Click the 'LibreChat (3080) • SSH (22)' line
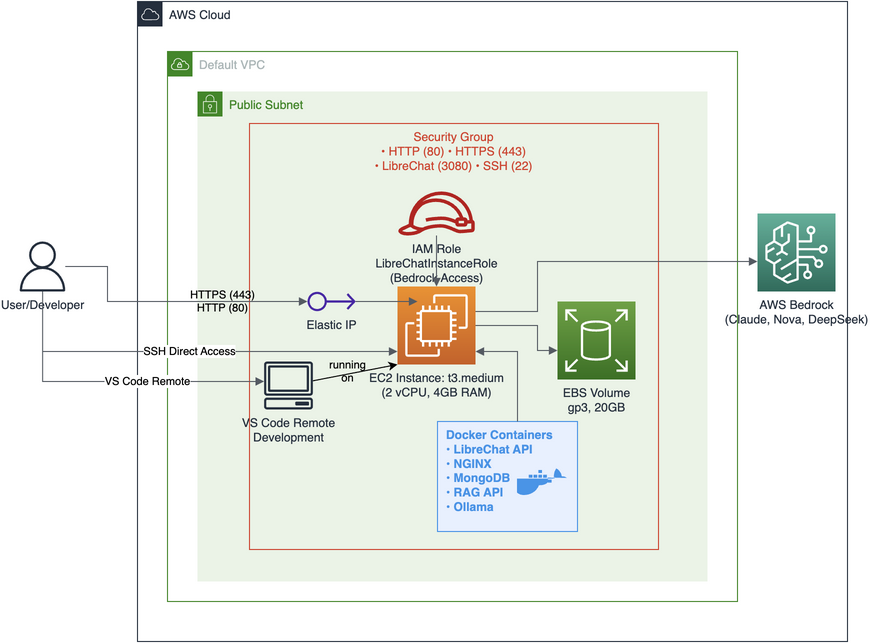 click(x=453, y=166)
